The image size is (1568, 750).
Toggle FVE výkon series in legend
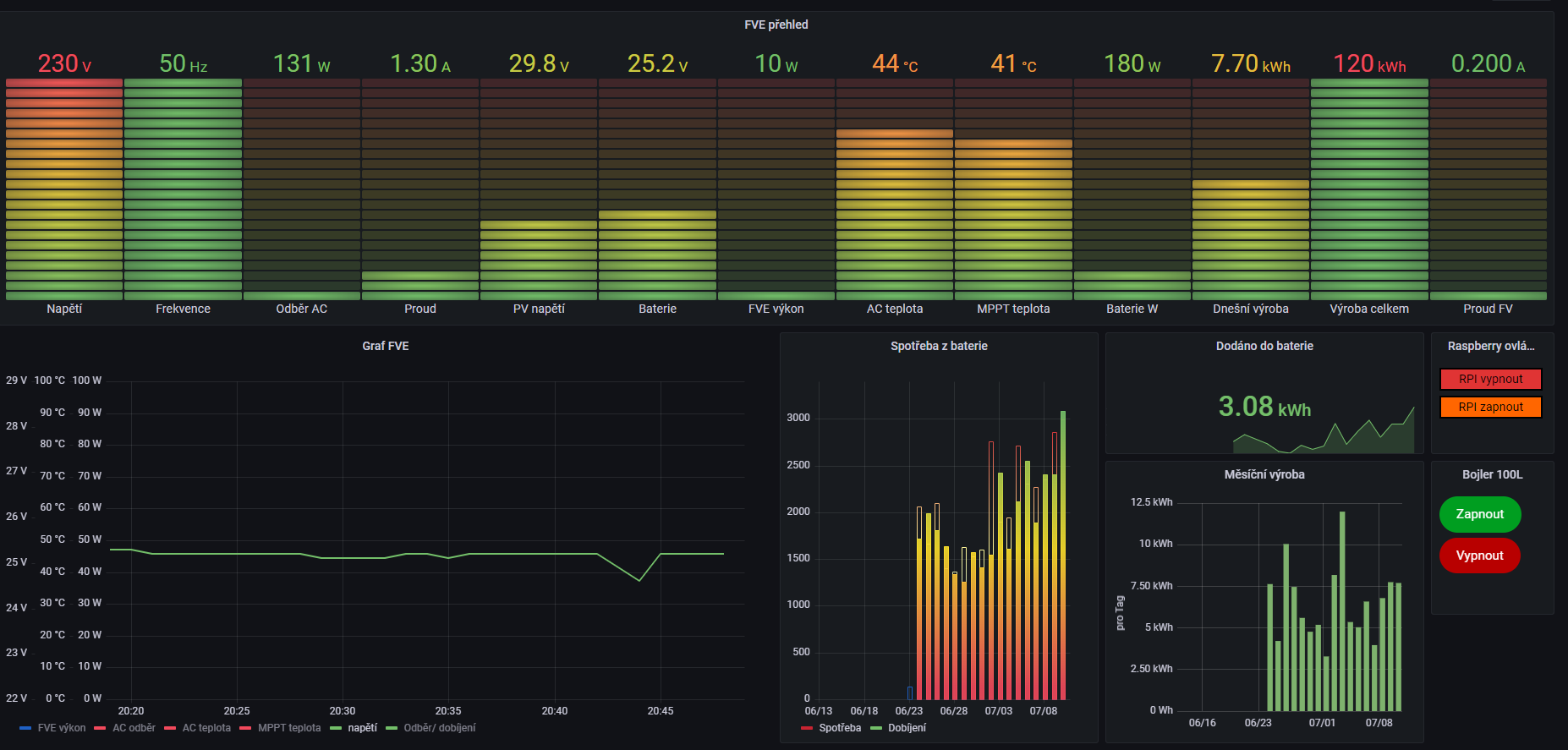[61, 728]
